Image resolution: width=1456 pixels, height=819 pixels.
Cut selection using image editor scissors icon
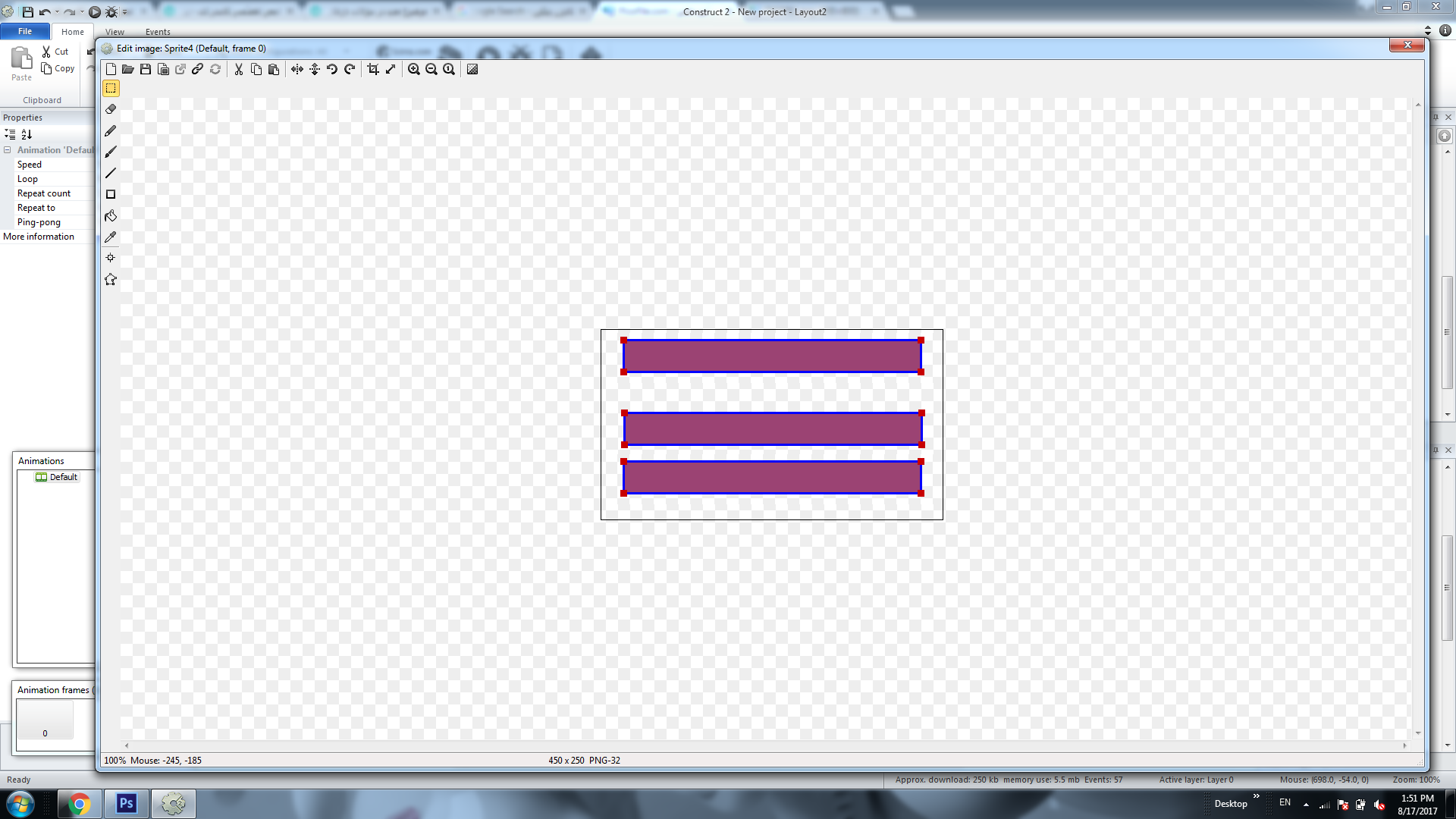click(239, 69)
